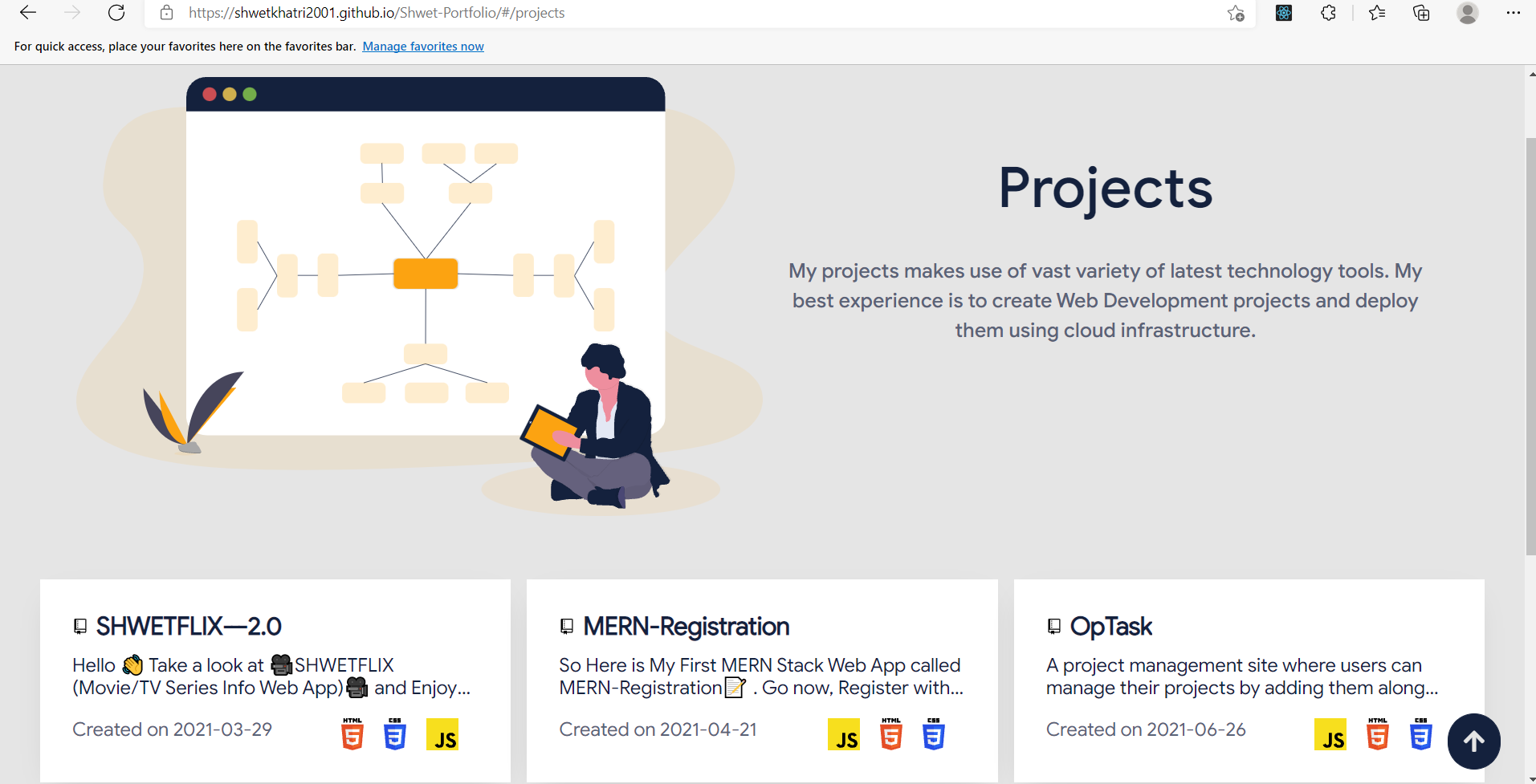Click the CSS3 icon on the SHWETFLIX card
The image size is (1536, 784).
coord(395,734)
